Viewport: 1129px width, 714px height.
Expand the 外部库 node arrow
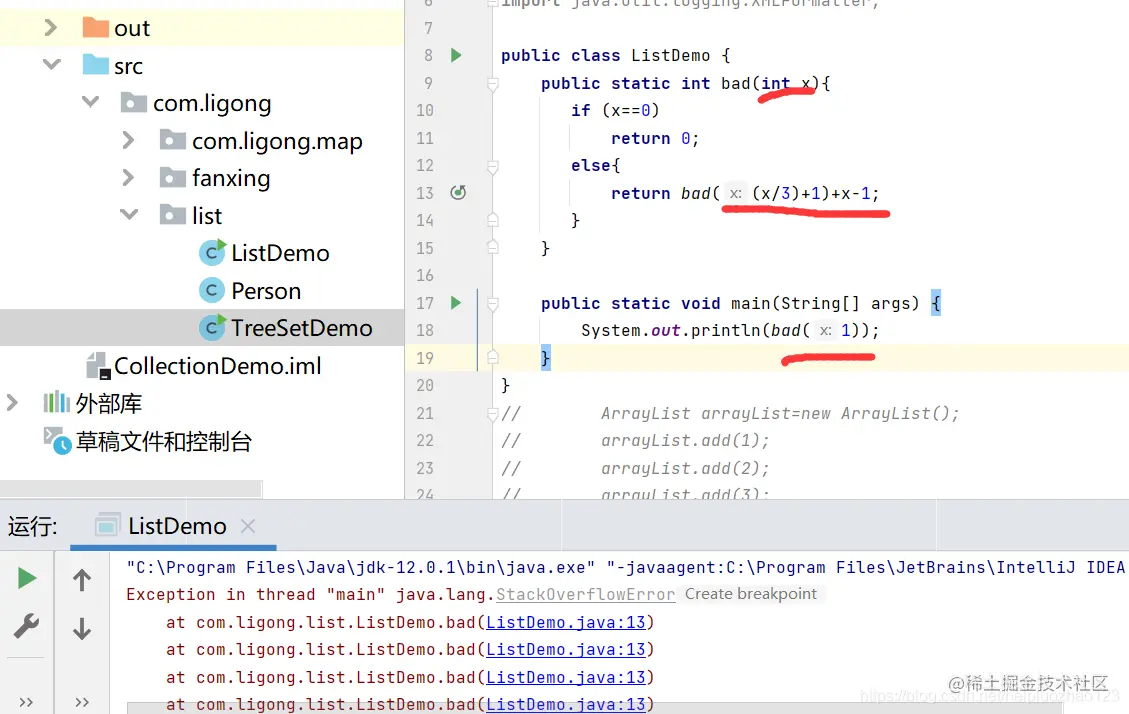[12, 402]
